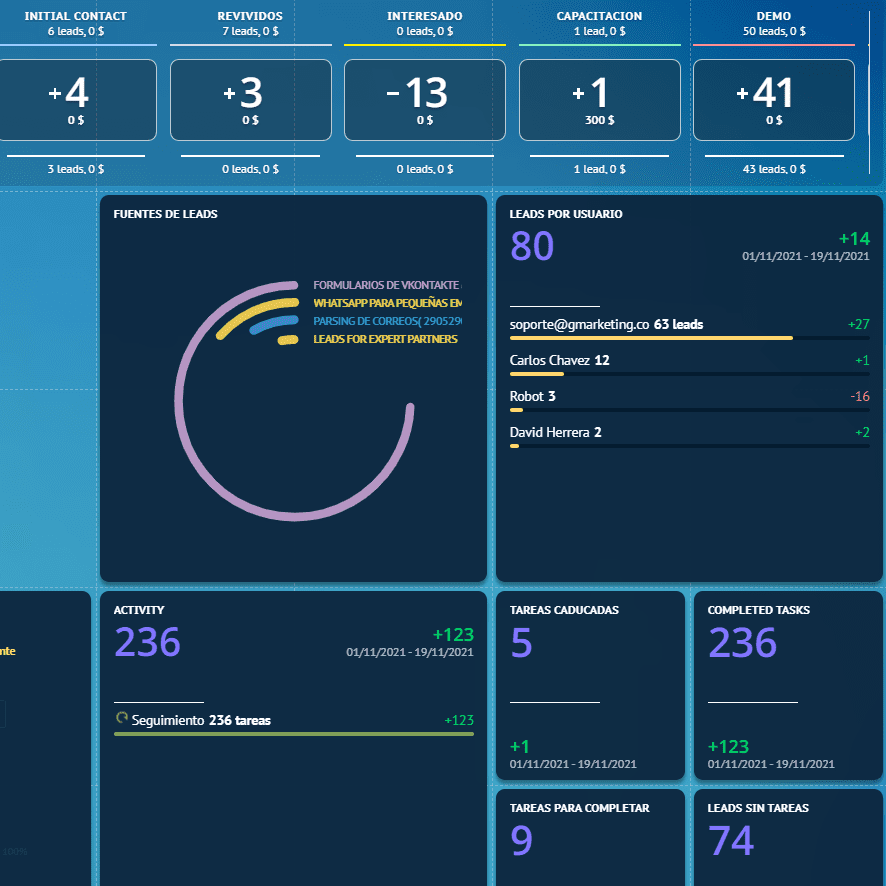Select the Revividos +3 stage card
Viewport: 886px width, 886px height.
(251, 100)
